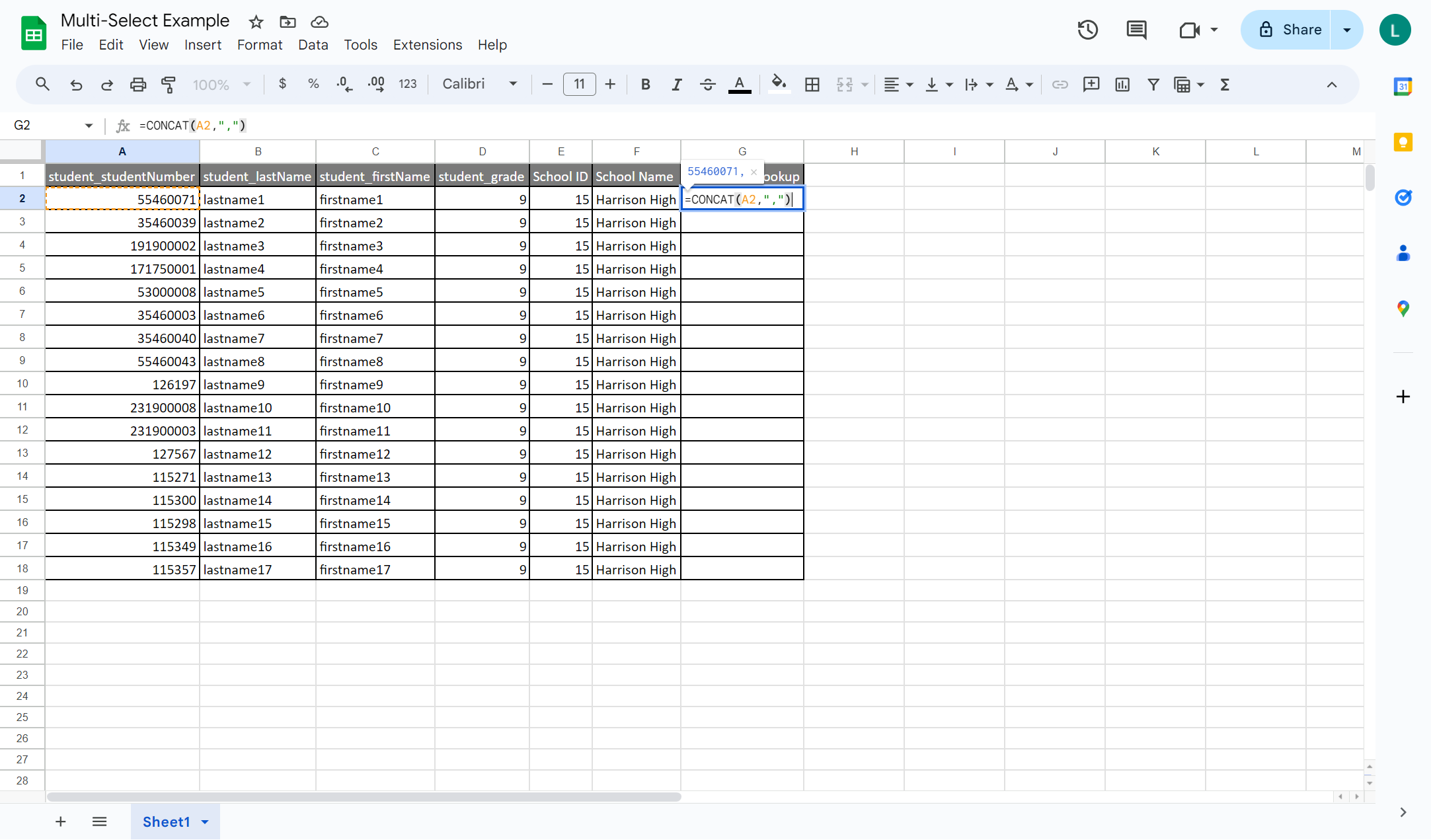Add a new sheet with plus

click(x=61, y=821)
